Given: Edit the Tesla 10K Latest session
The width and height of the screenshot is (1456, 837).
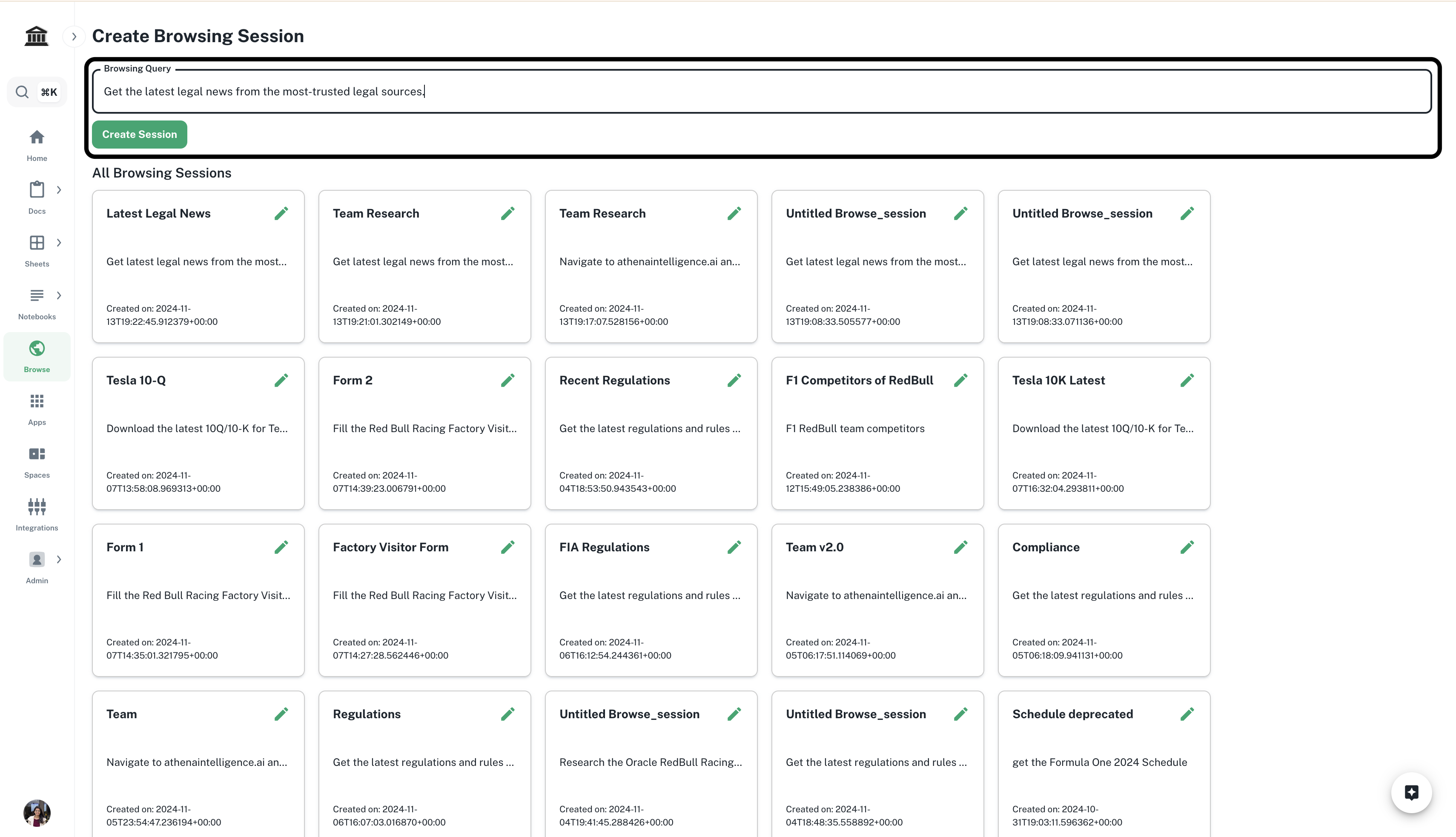Looking at the screenshot, I should click(x=1187, y=380).
